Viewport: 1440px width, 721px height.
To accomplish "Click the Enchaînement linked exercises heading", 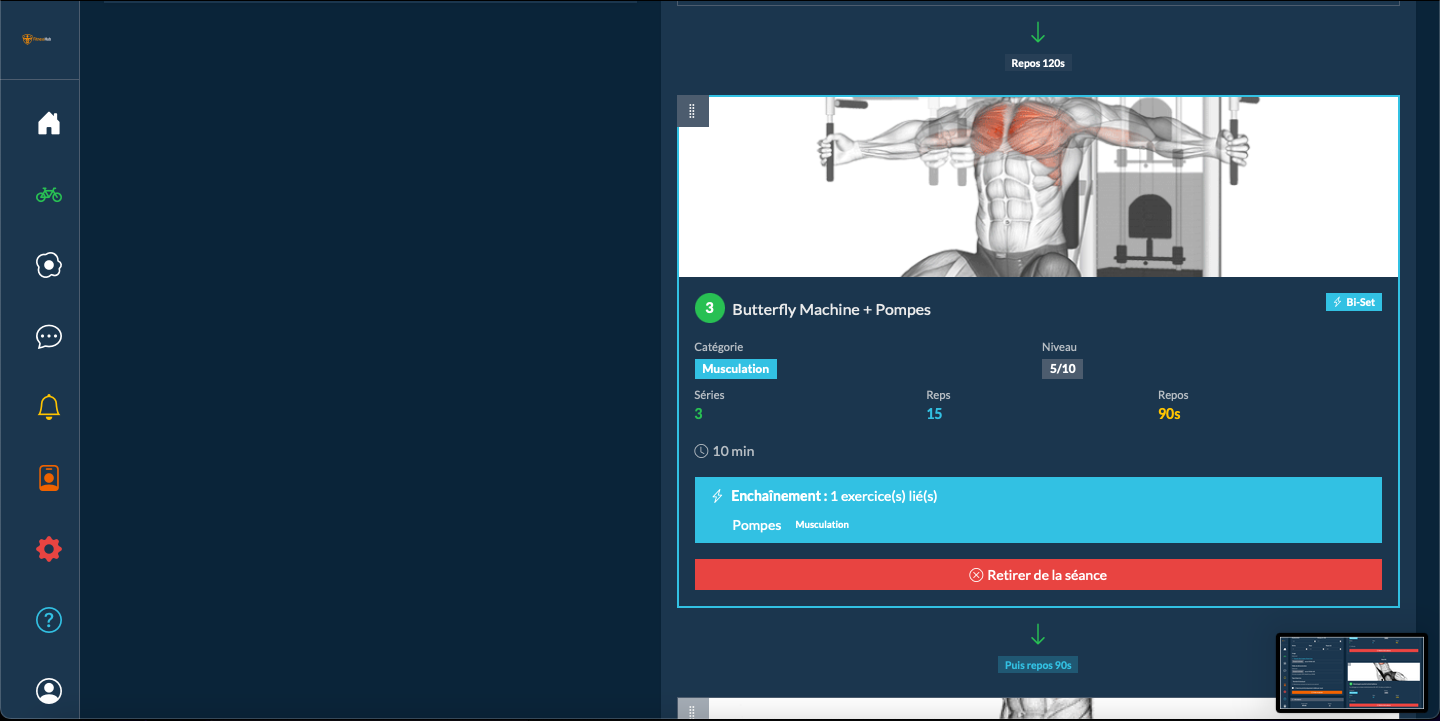I will coord(833,496).
